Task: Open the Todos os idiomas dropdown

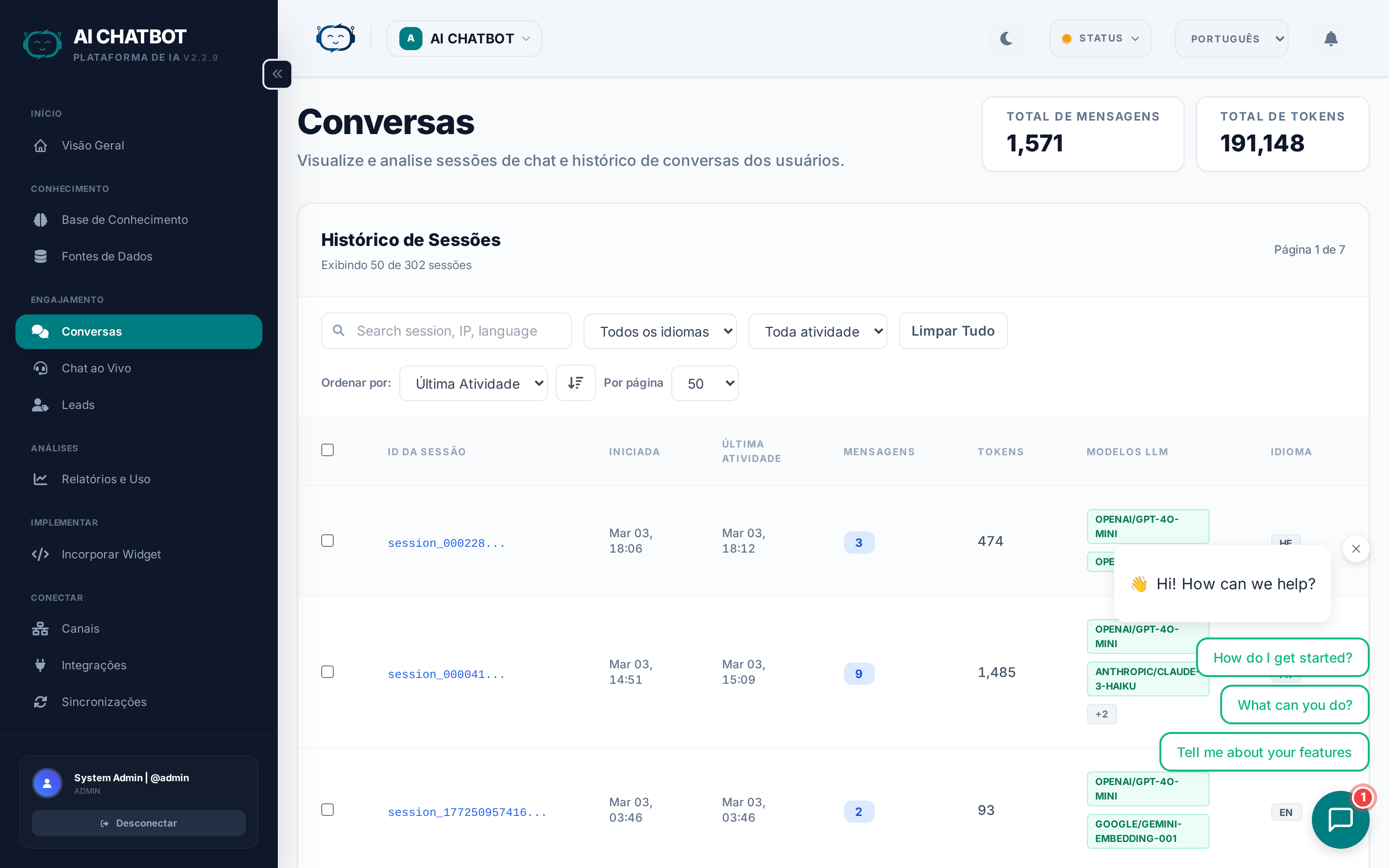Action: coord(659,331)
